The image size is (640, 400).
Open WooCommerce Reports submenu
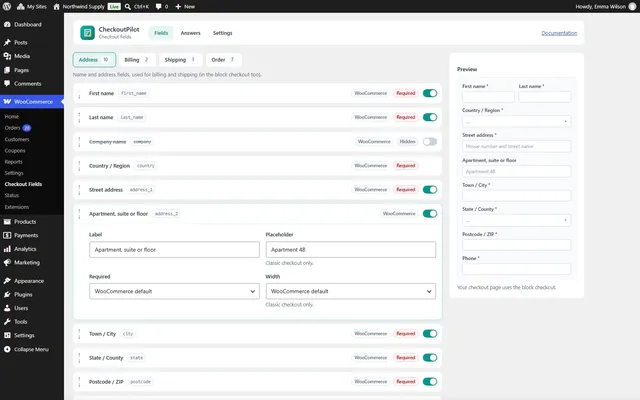click(x=13, y=162)
